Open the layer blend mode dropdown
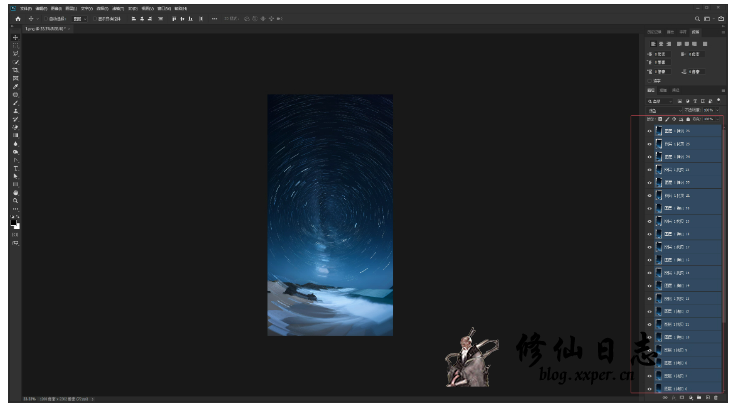The width and height of the screenshot is (733, 407). pyautogui.click(x=665, y=110)
